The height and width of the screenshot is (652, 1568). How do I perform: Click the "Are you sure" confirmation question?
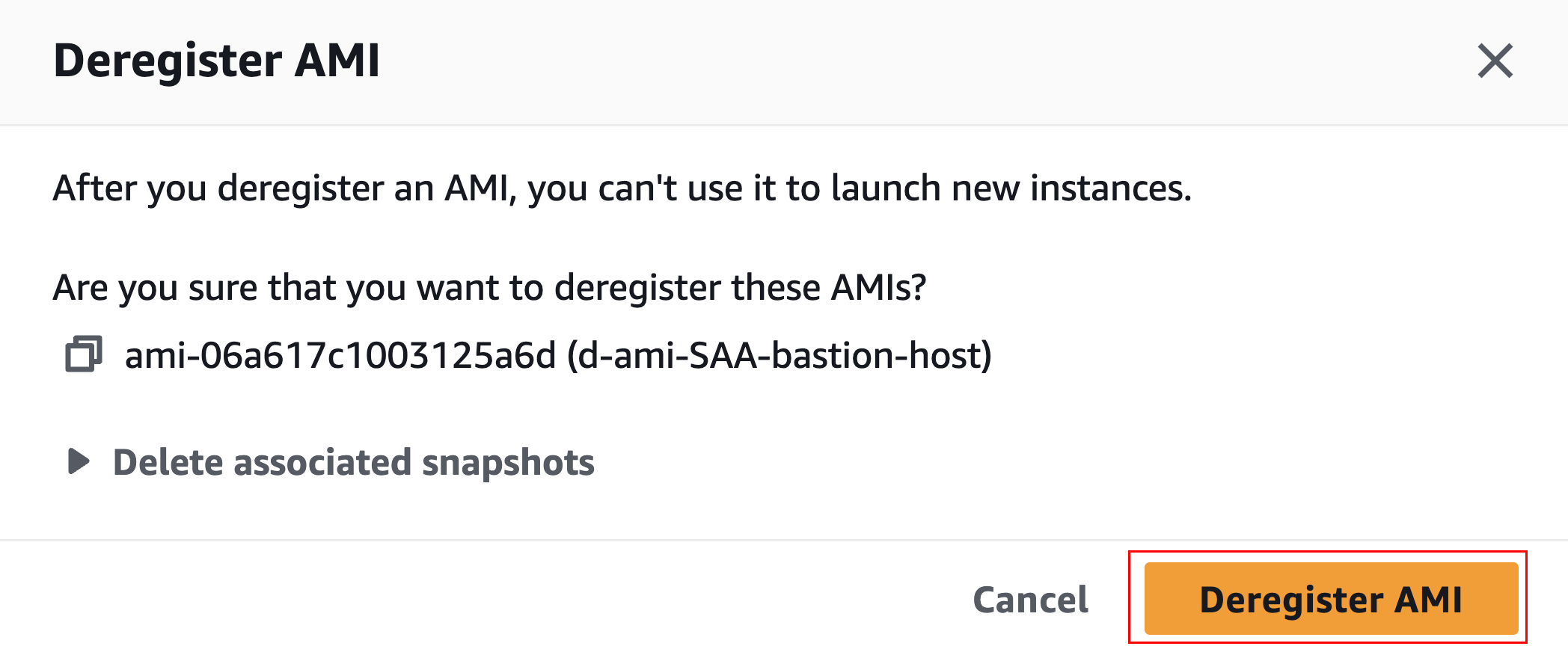coord(489,288)
